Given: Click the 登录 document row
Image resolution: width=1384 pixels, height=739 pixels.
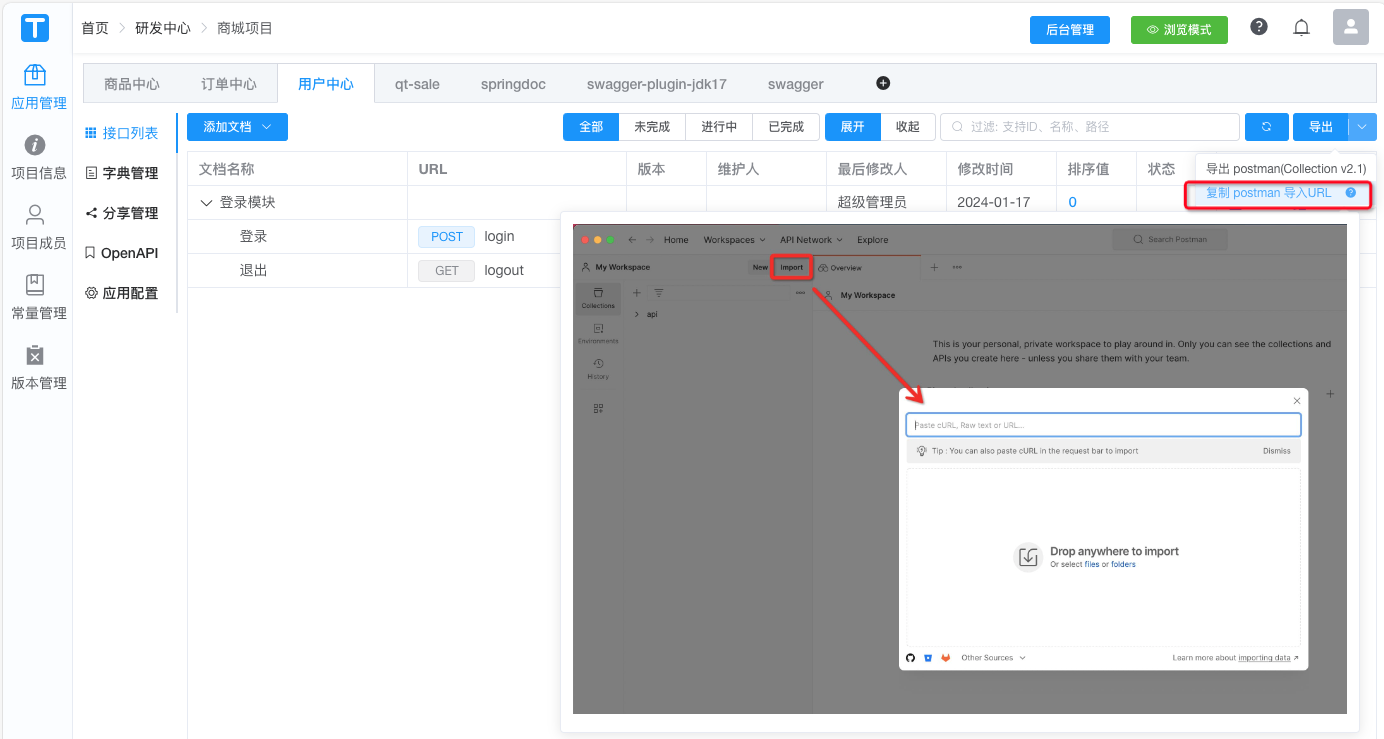Looking at the screenshot, I should (254, 237).
